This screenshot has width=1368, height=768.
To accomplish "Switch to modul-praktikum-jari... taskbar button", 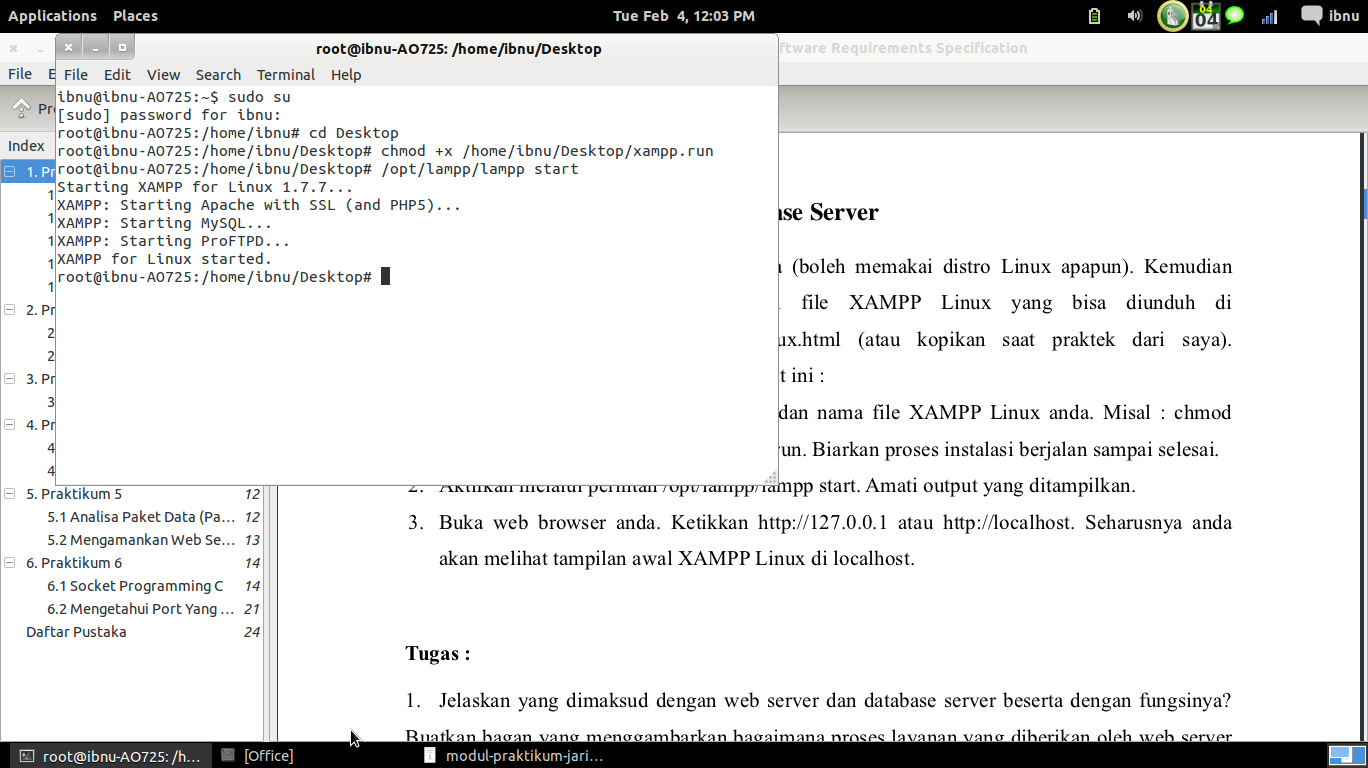I will (x=514, y=756).
